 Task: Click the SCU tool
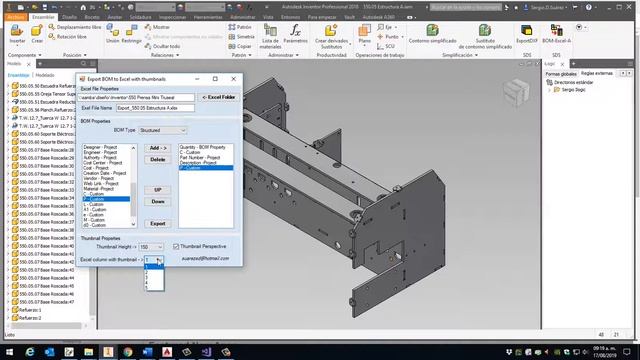pos(386,46)
